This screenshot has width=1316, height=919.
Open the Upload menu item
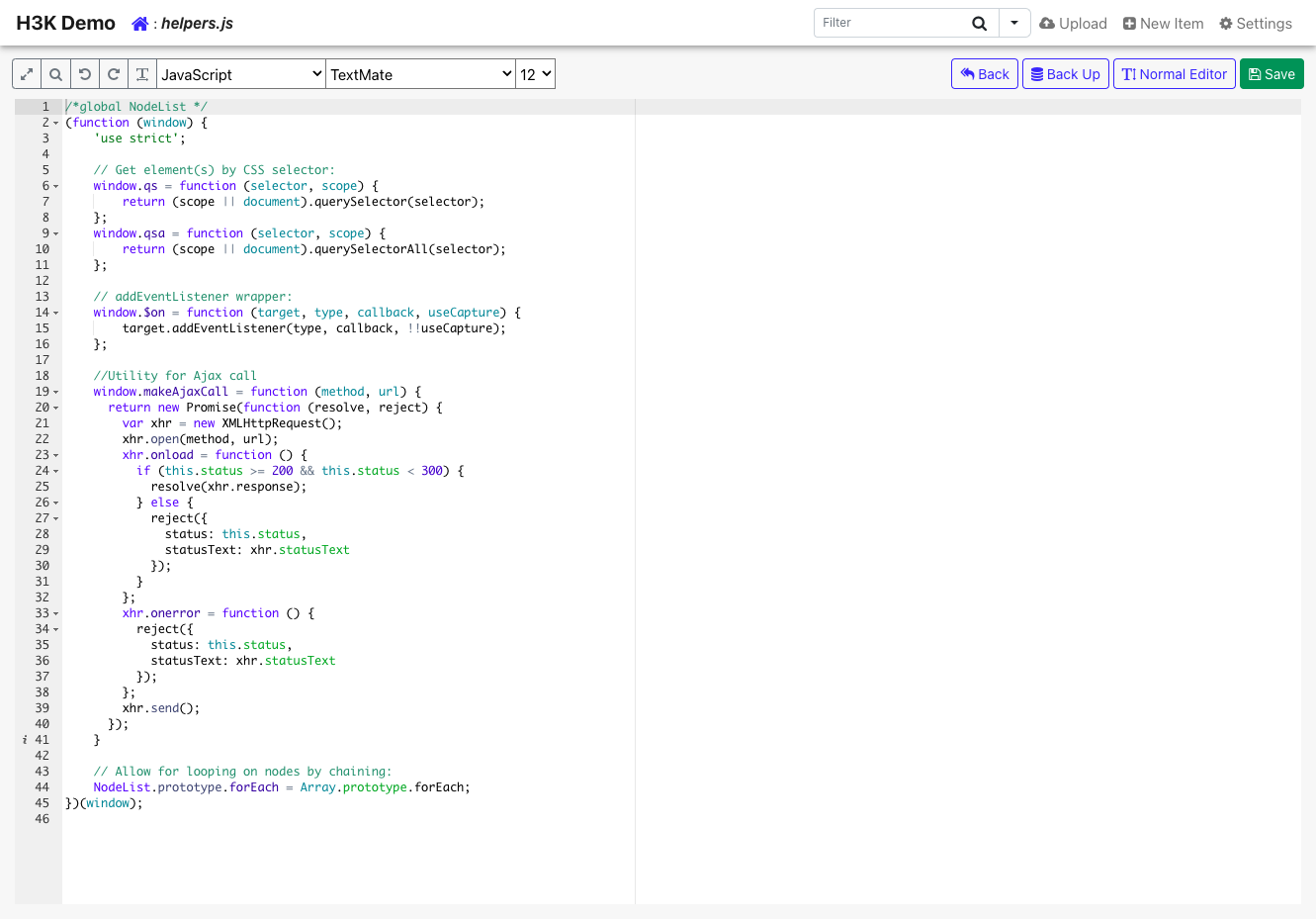pyautogui.click(x=1073, y=24)
